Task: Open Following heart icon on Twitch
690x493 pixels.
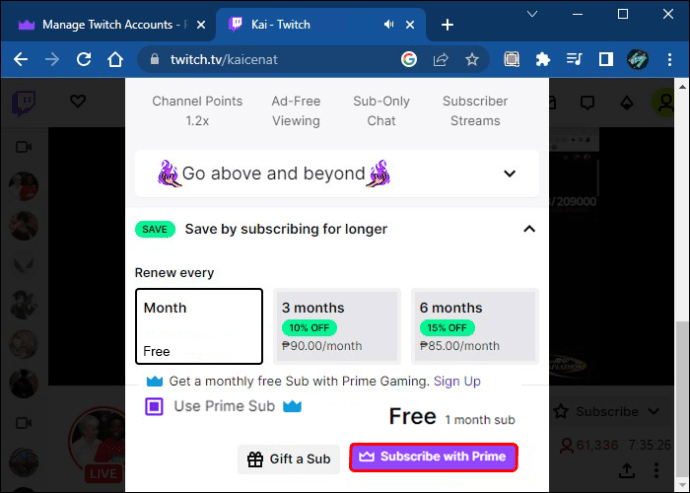Action: click(77, 101)
